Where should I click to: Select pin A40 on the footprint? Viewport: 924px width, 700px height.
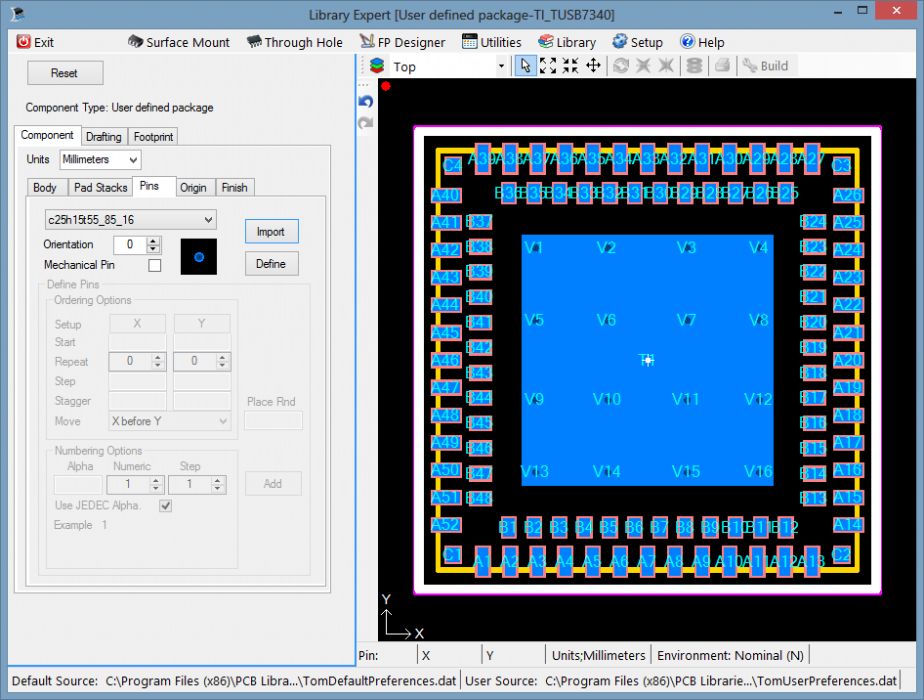click(446, 195)
